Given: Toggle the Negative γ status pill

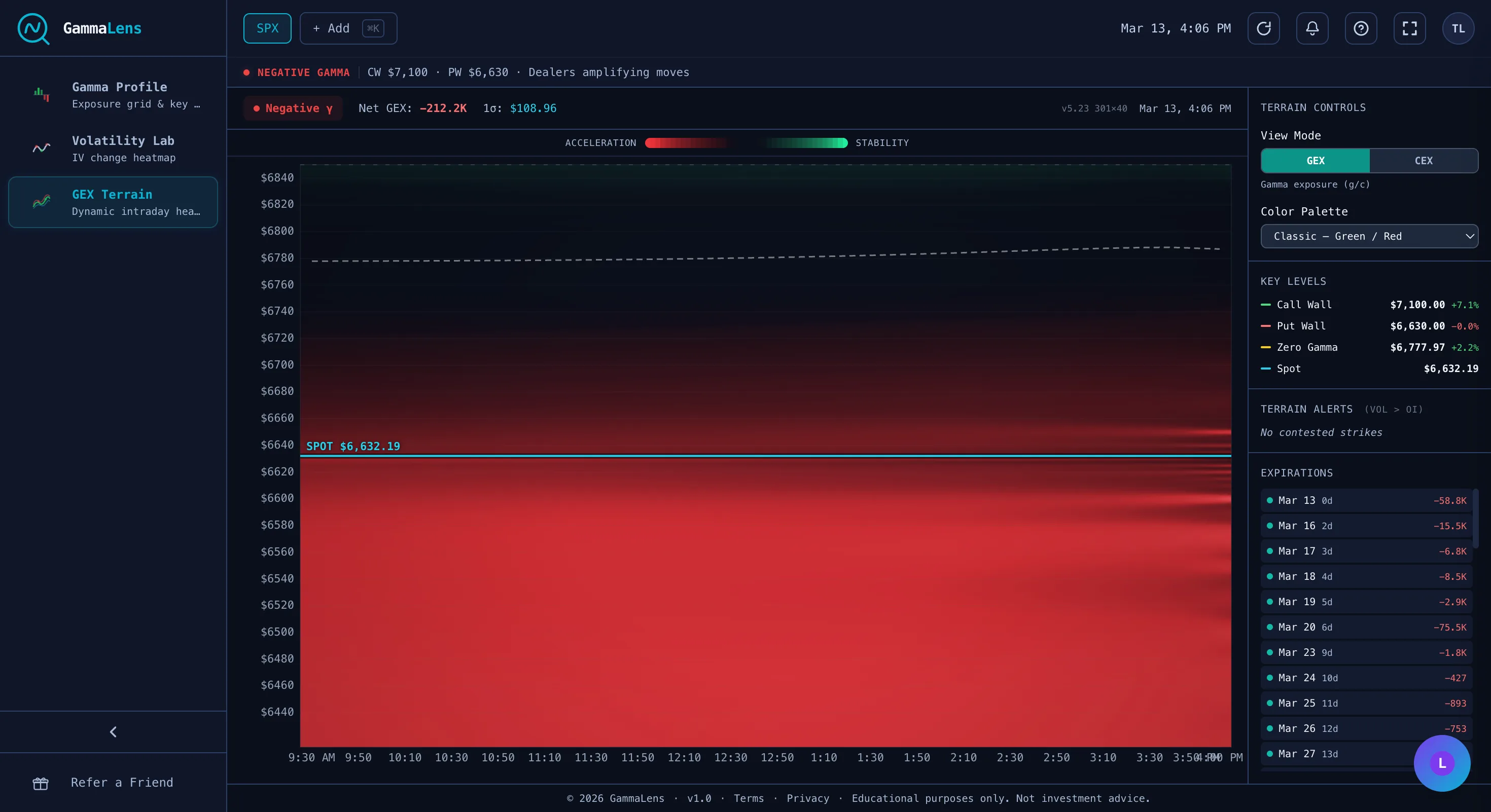Looking at the screenshot, I should pyautogui.click(x=293, y=108).
